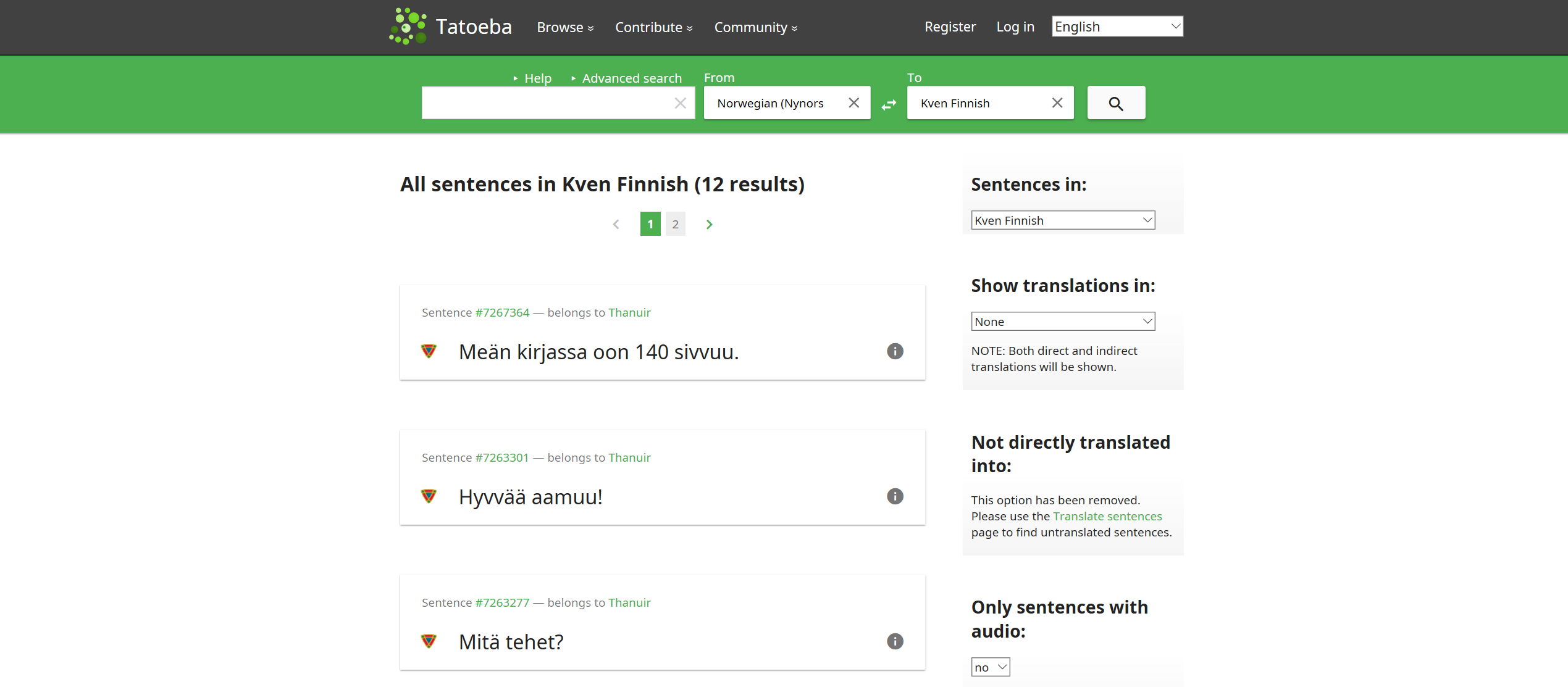Go to results page 2
This screenshot has width=1568, height=687.
point(675,224)
